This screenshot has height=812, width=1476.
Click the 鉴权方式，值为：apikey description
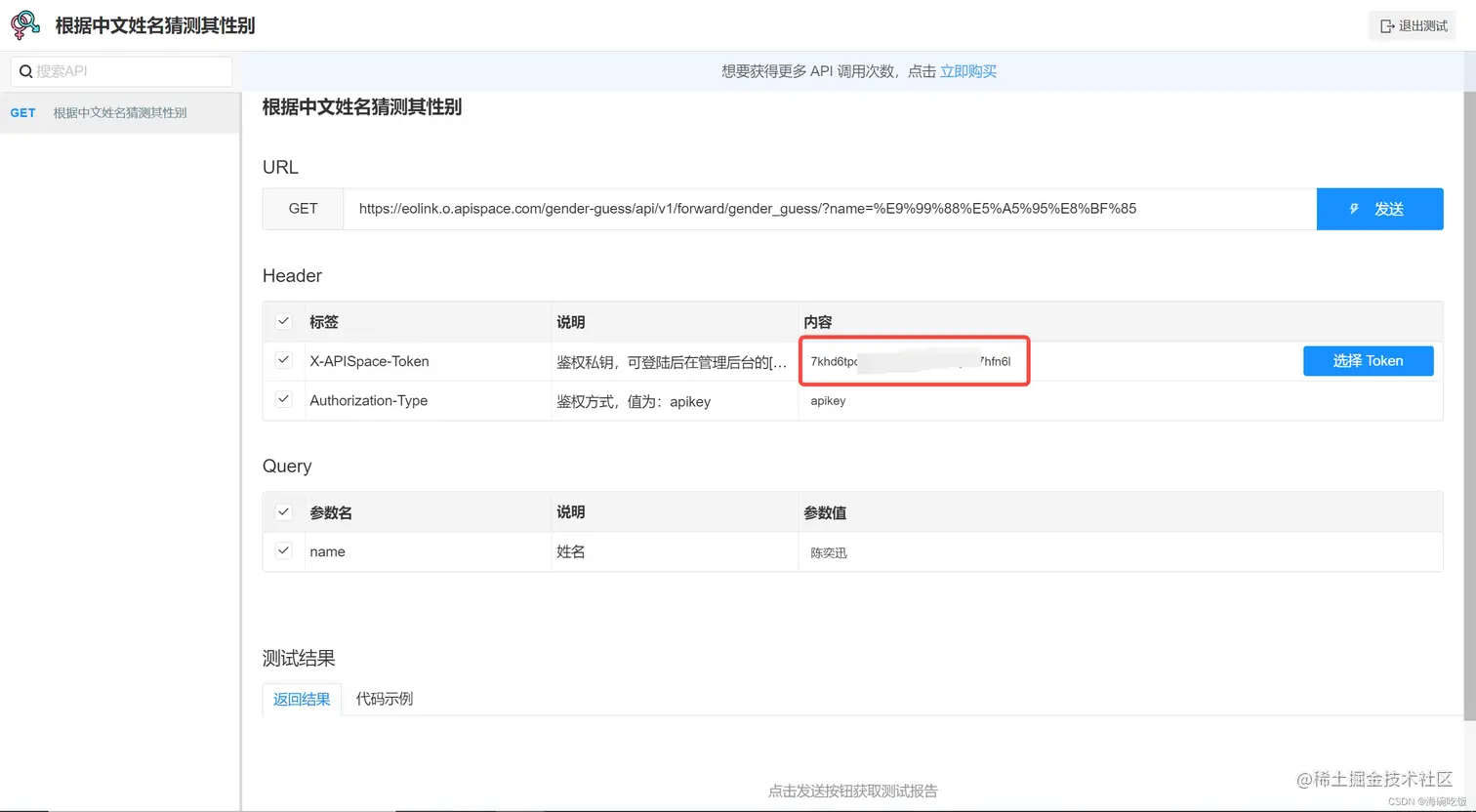pos(634,401)
